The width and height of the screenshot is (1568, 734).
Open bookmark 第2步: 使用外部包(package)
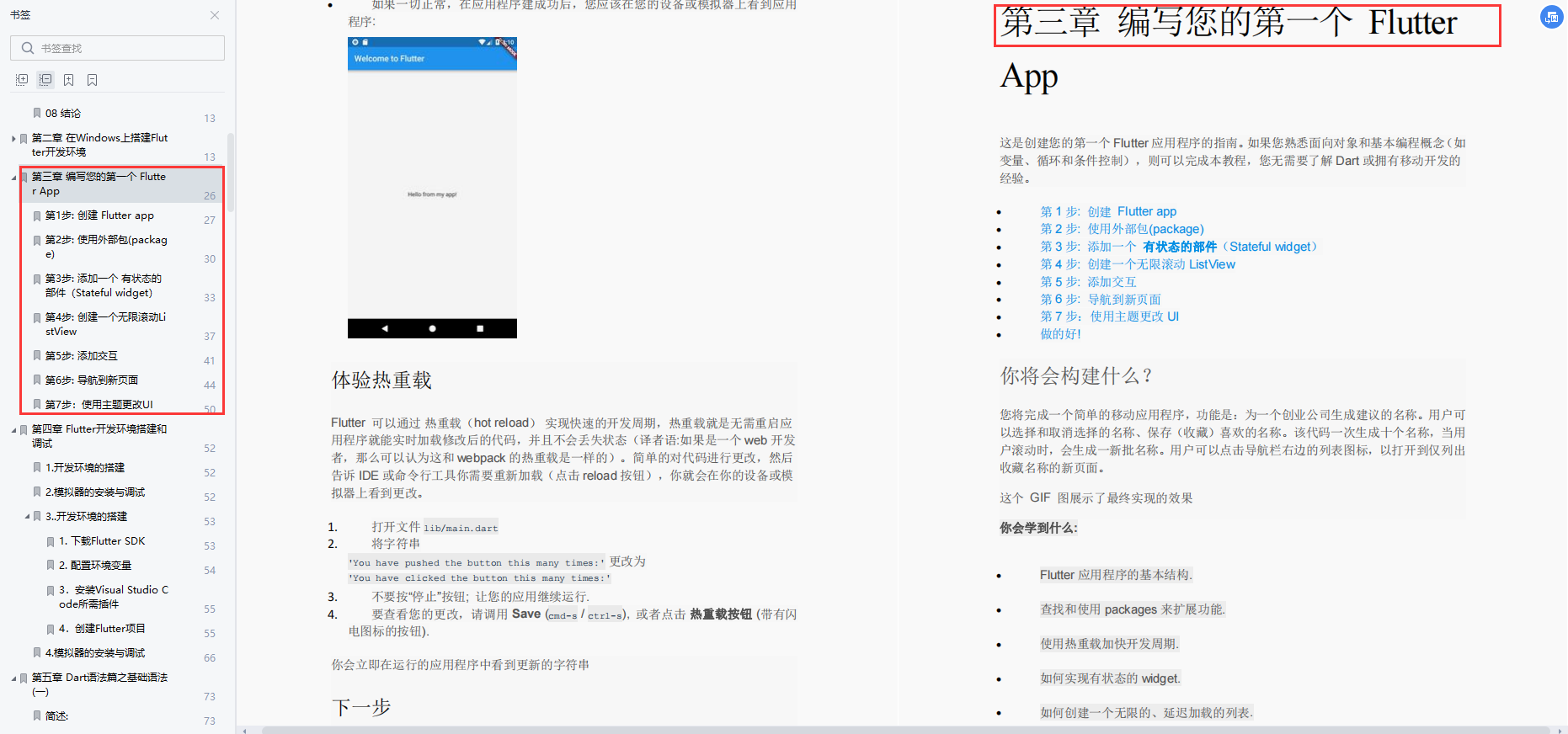(x=106, y=247)
